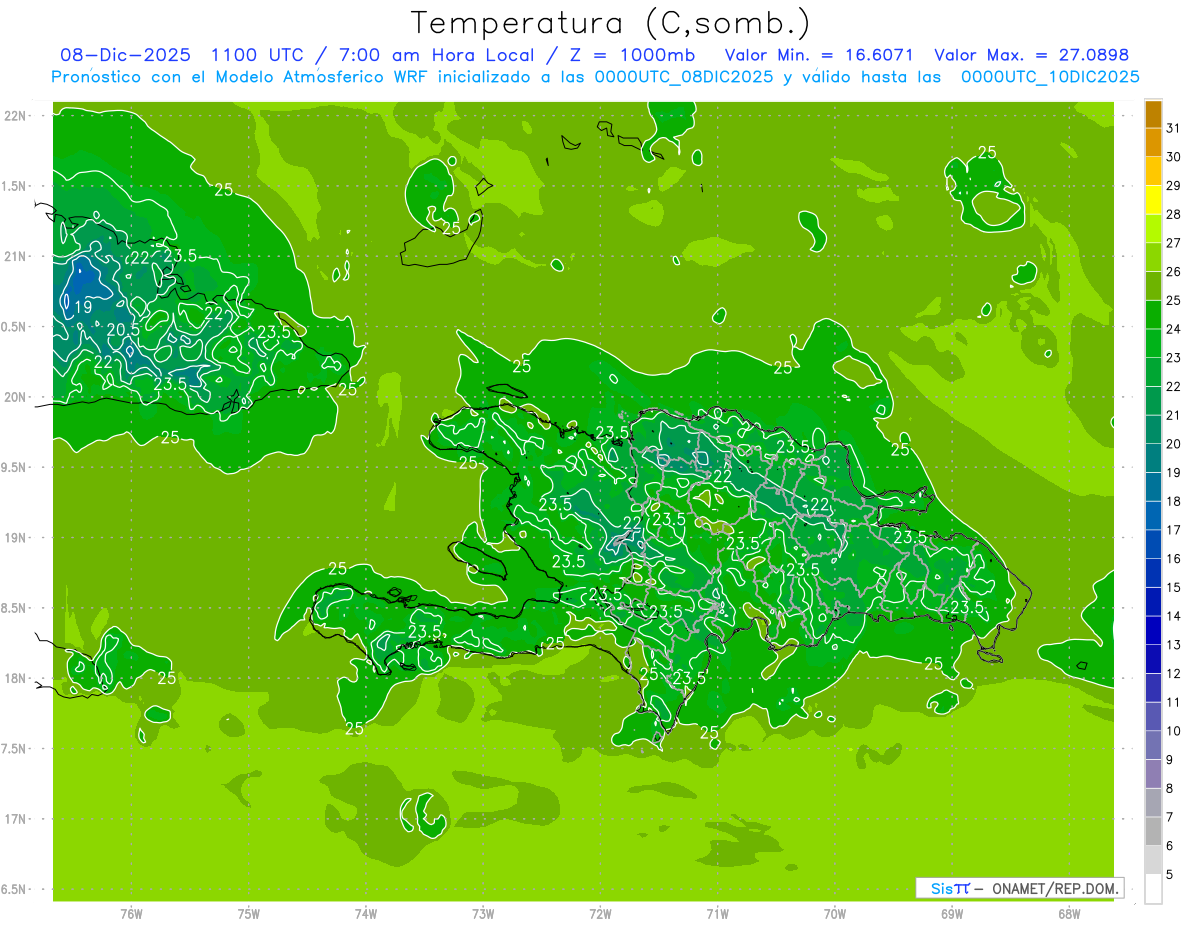Pick the orange color bar segment above 31
This screenshot has height=927, width=1200.
click(x=1153, y=114)
